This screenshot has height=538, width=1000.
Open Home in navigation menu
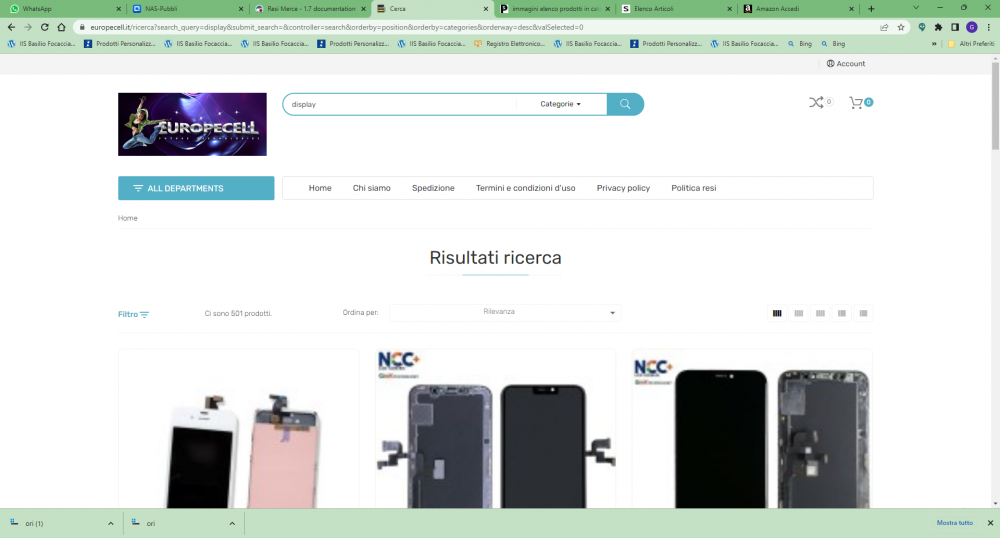pos(320,188)
